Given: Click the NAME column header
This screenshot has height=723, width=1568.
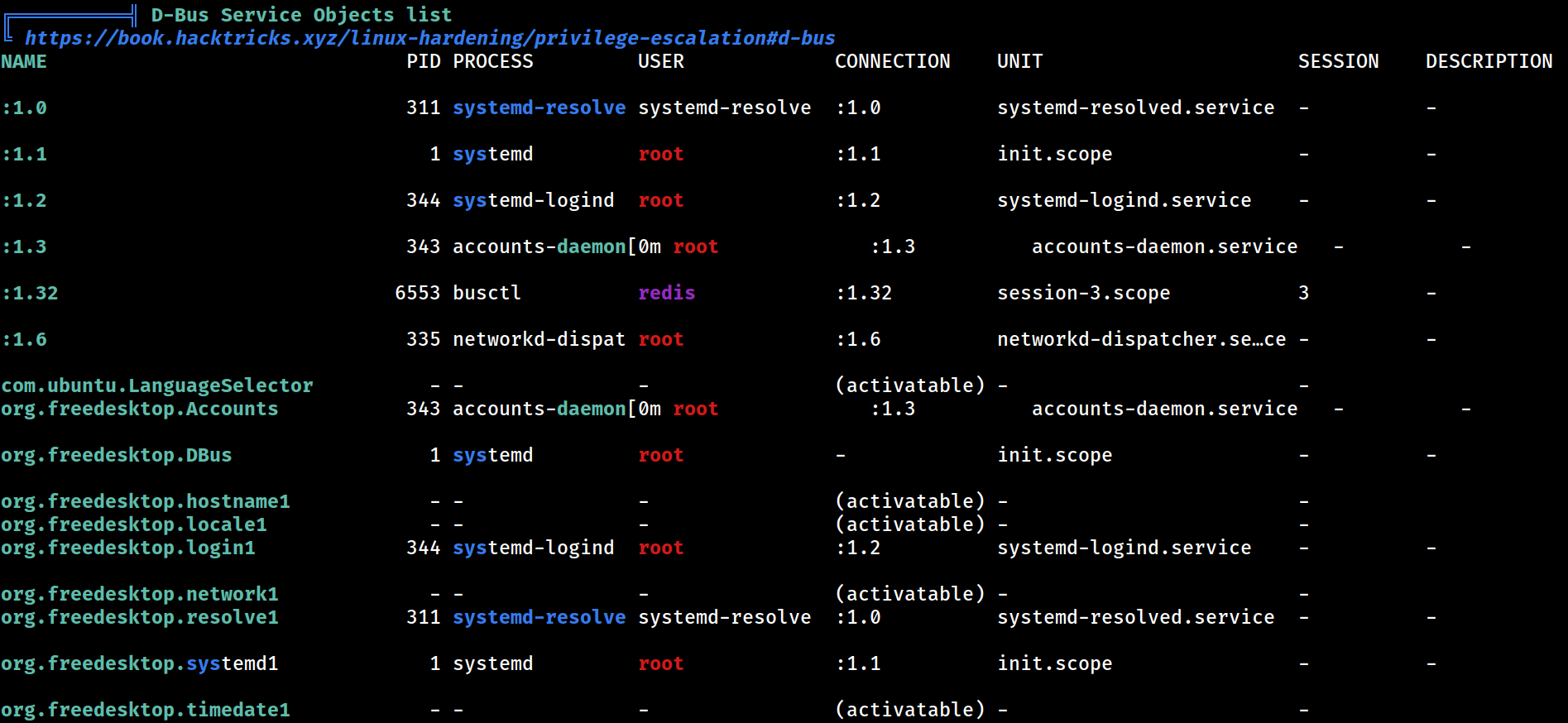Looking at the screenshot, I should click(24, 61).
